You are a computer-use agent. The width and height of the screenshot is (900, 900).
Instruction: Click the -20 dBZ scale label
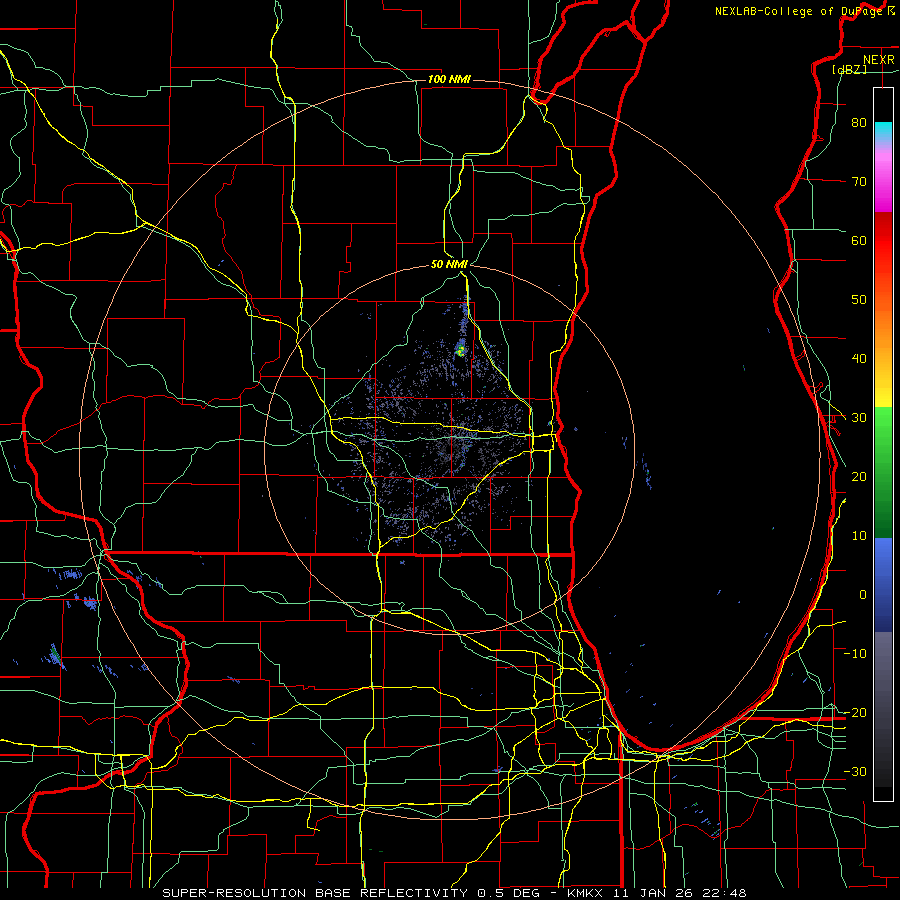coord(855,713)
